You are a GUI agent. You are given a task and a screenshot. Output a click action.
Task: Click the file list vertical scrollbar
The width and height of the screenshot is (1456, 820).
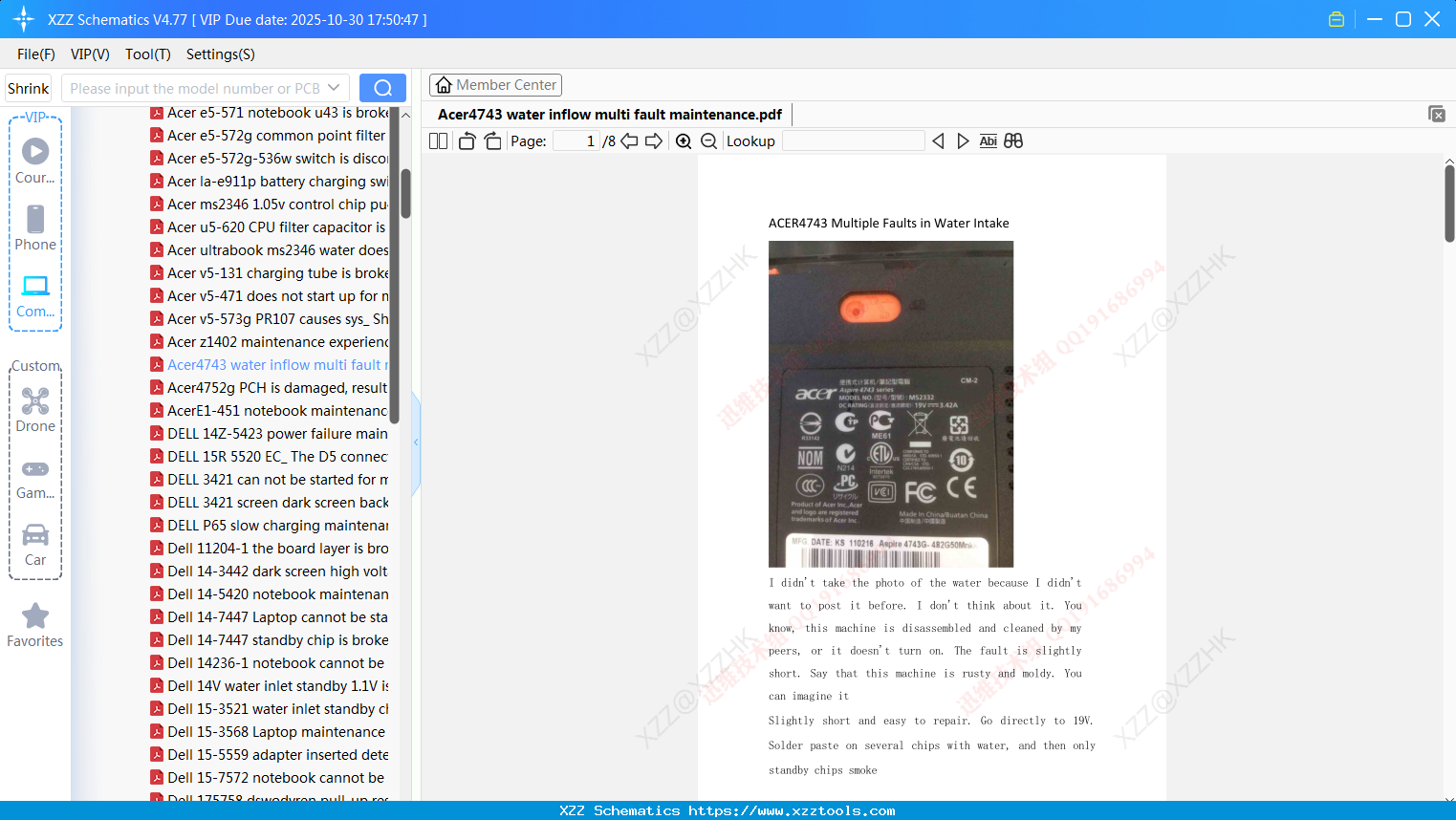[x=405, y=194]
